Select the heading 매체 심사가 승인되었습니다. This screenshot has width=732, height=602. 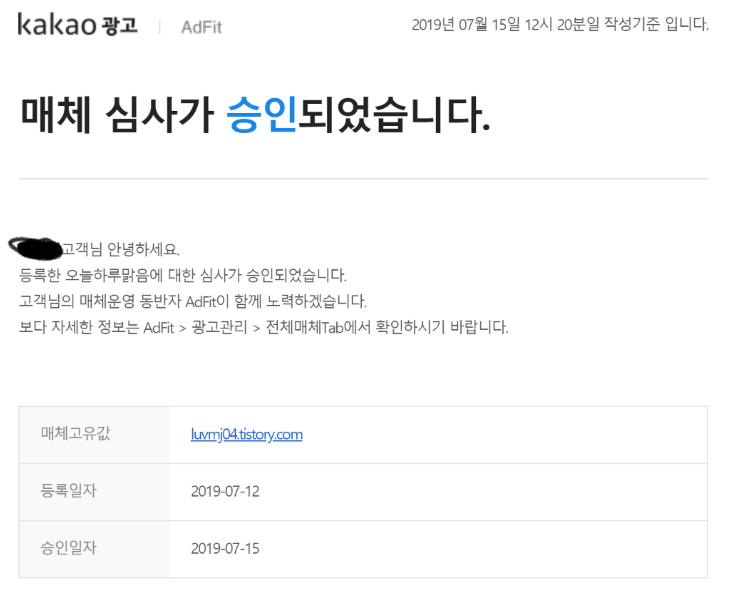click(x=255, y=114)
